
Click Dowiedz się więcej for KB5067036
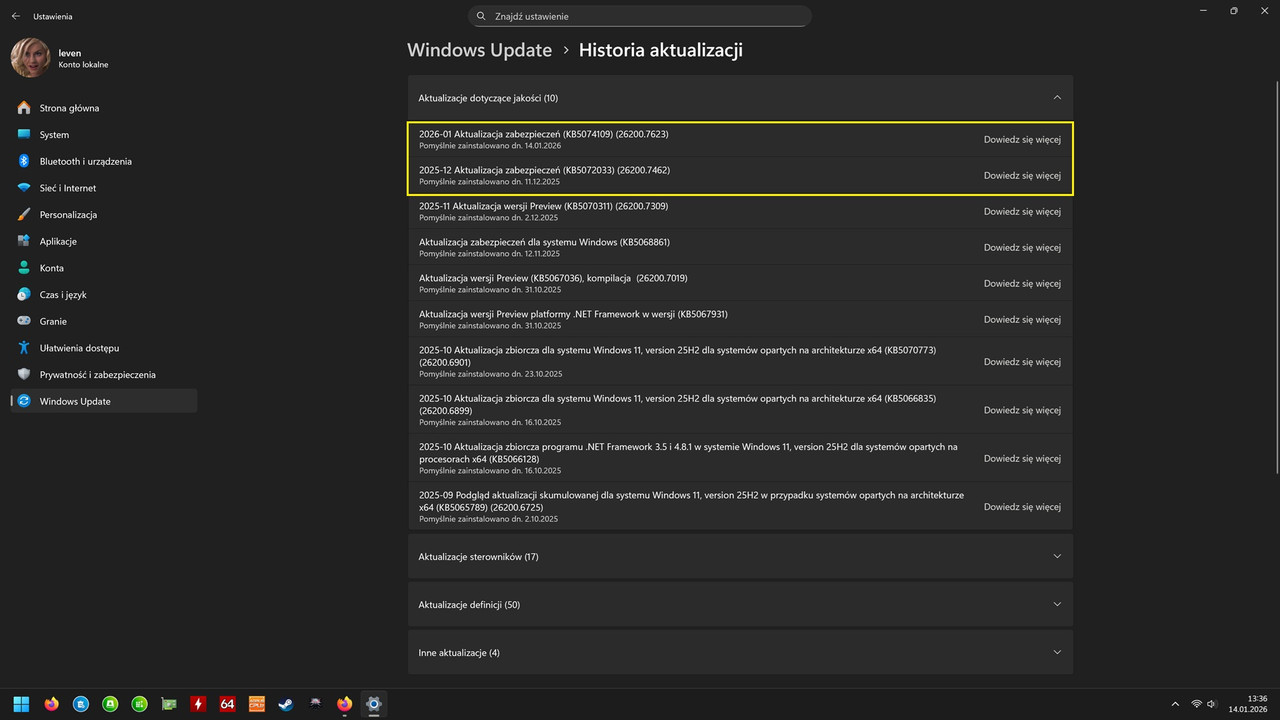[x=1022, y=283]
